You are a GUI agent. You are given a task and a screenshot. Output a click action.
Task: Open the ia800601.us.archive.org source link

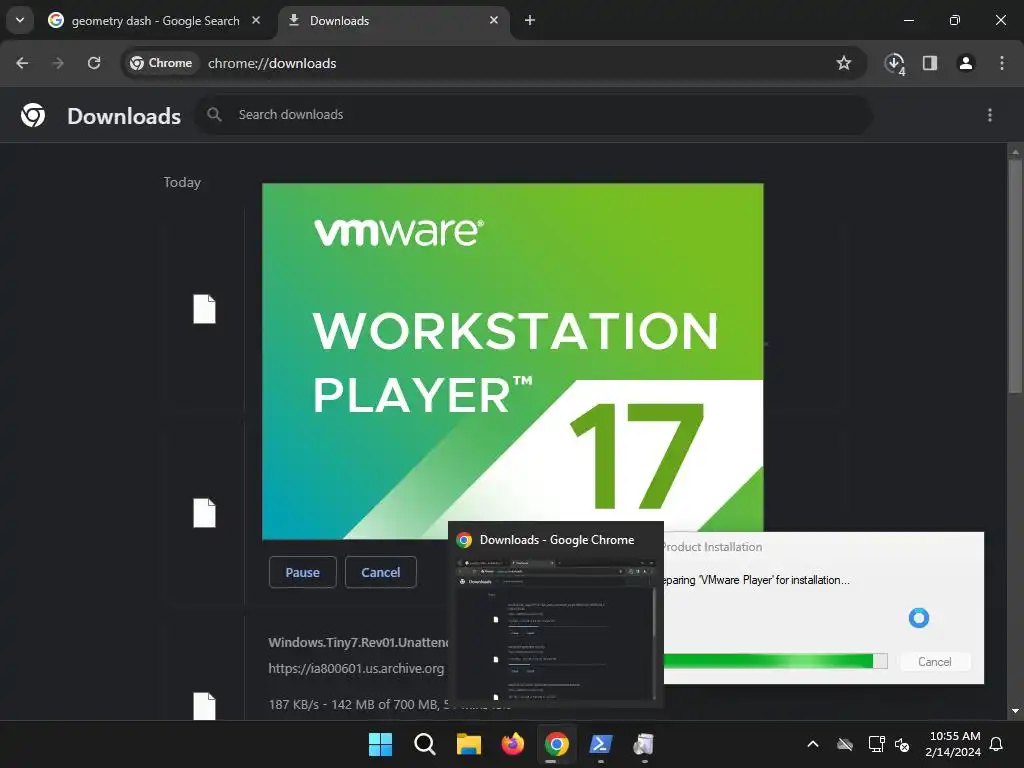pyautogui.click(x=357, y=669)
